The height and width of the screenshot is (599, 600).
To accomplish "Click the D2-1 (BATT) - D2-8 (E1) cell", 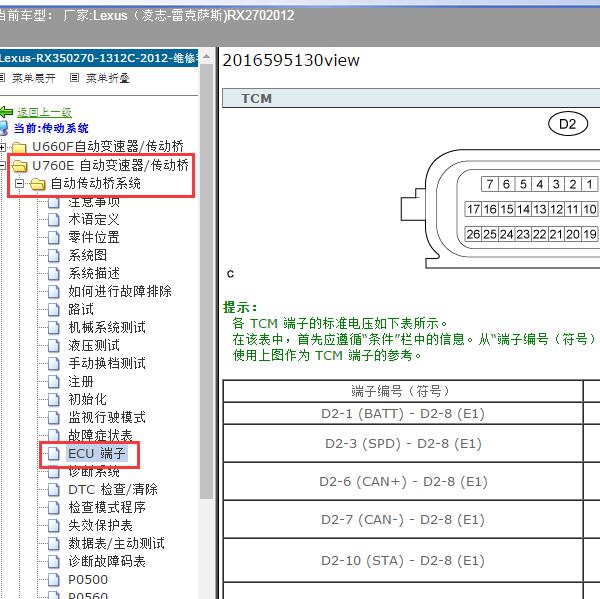I will coord(403,413).
